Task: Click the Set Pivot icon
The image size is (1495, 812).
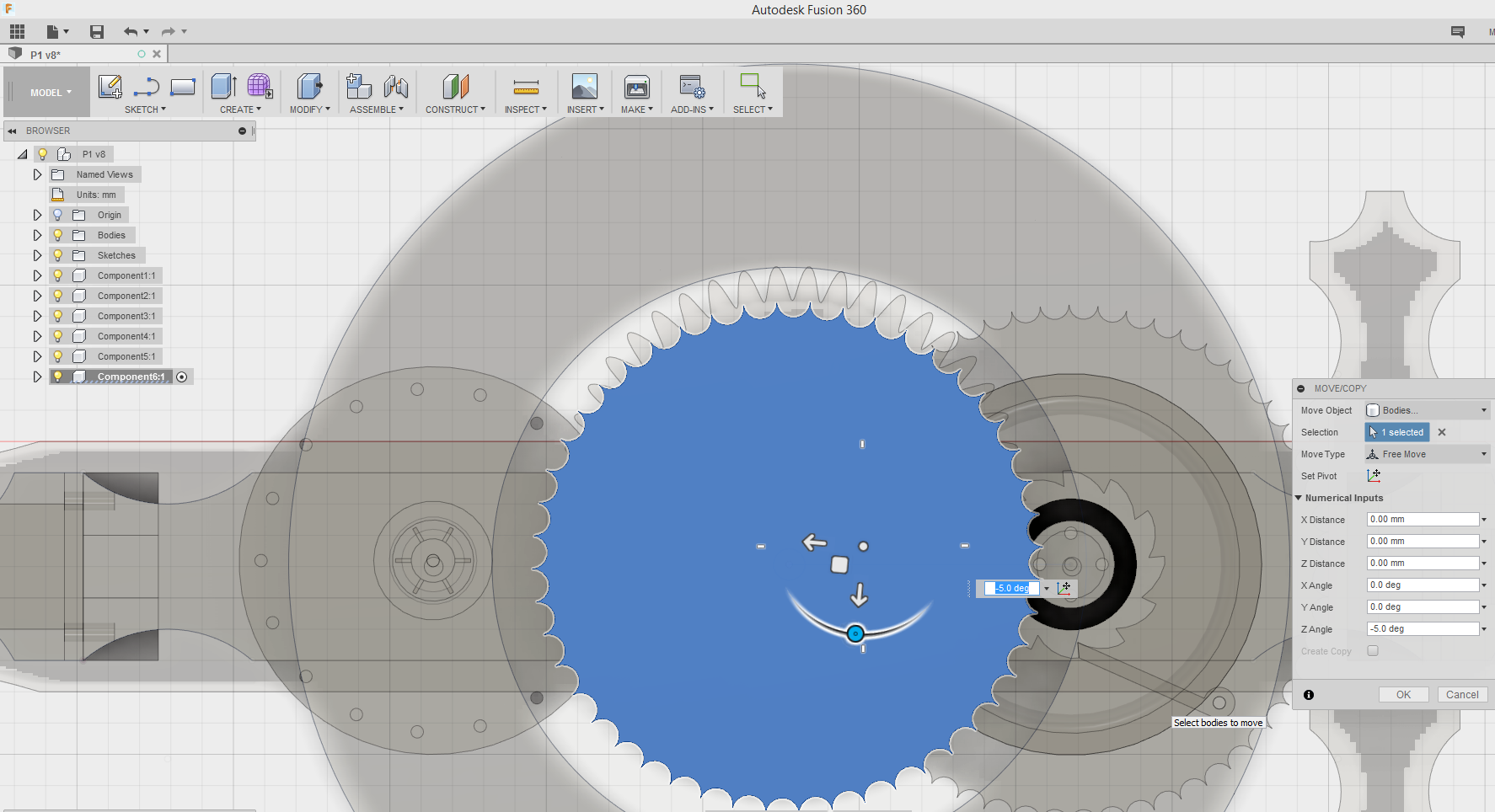Action: pos(1374,476)
